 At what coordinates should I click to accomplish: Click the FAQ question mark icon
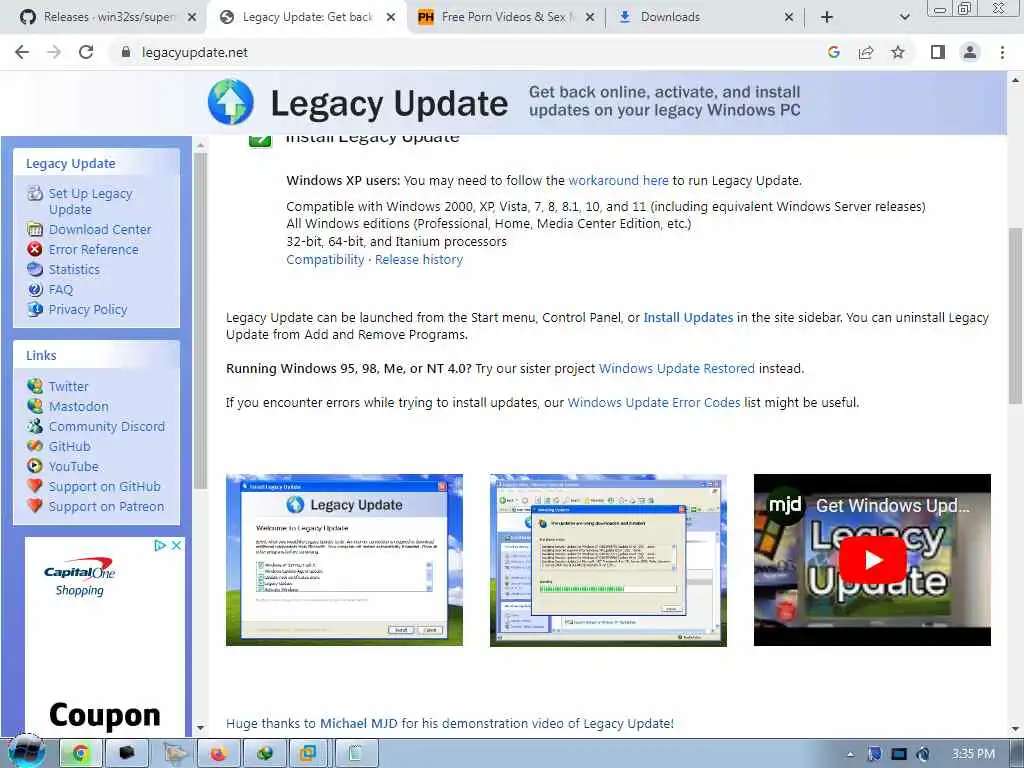point(35,289)
